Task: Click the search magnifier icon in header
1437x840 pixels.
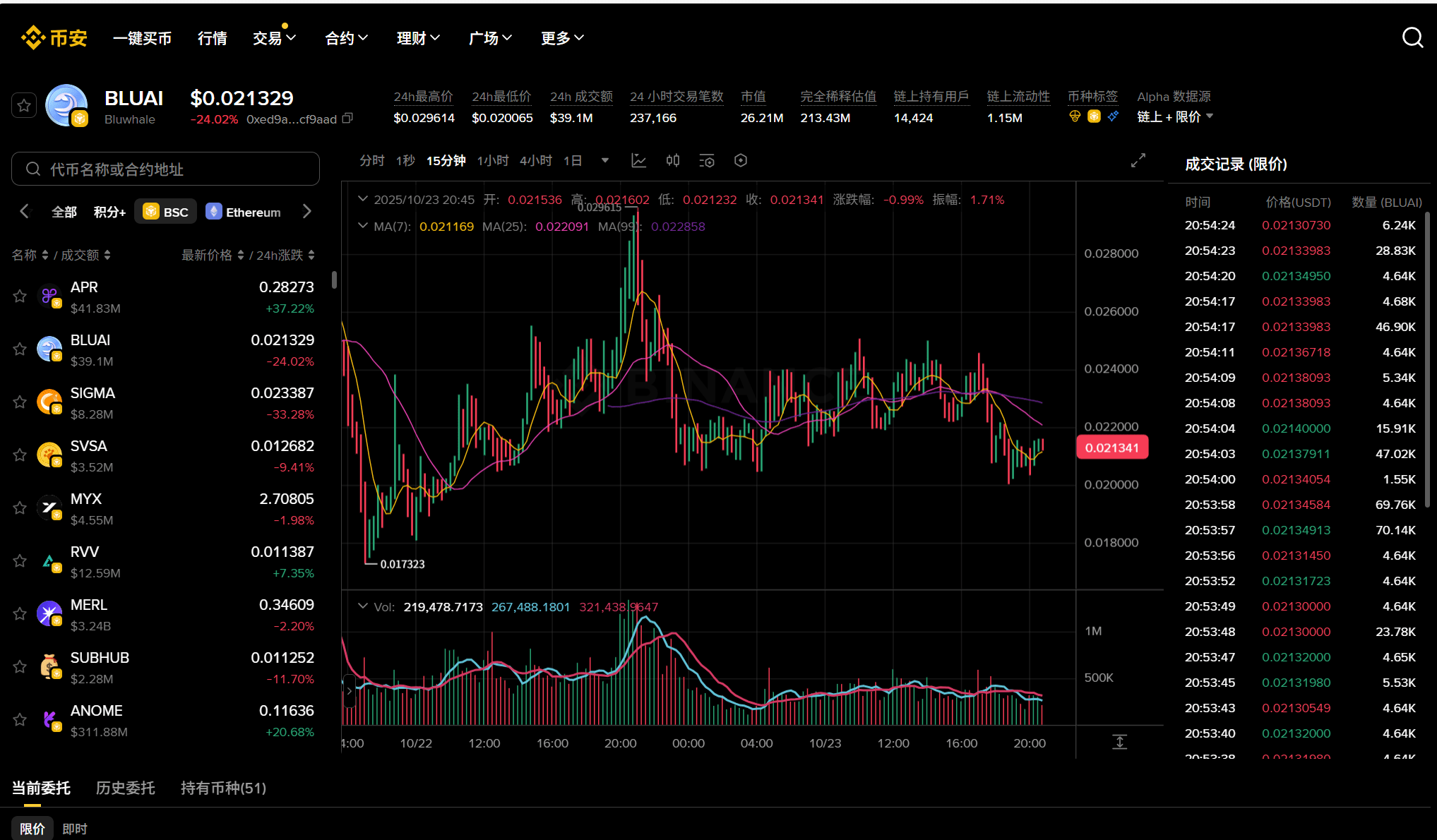Action: [x=1412, y=37]
